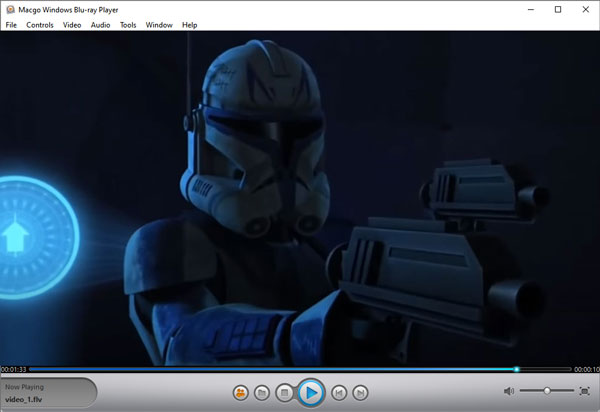Click the elapsed time 00:01:33
This screenshot has width=600, height=412.
point(13,369)
